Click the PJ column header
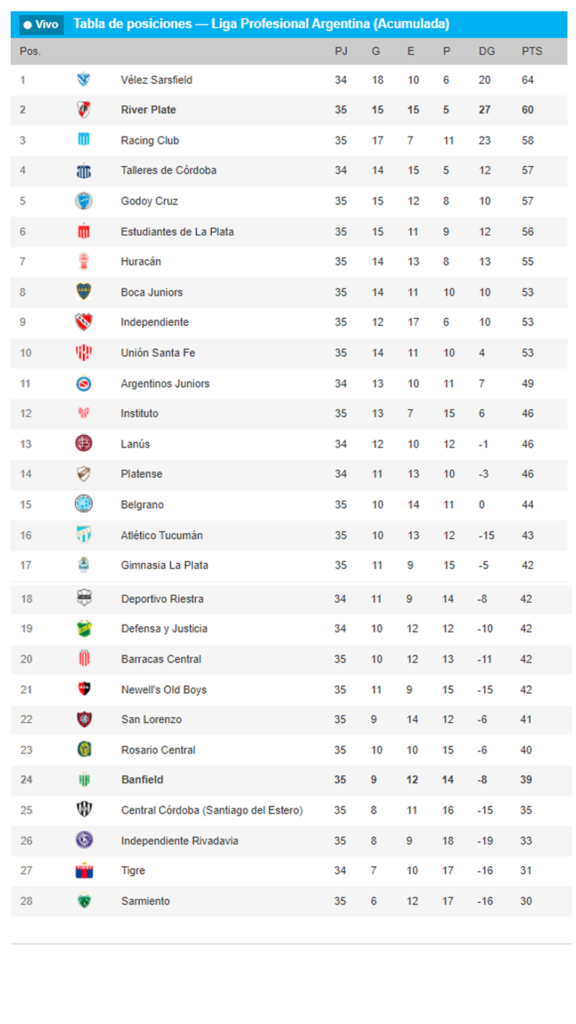 click(341, 51)
